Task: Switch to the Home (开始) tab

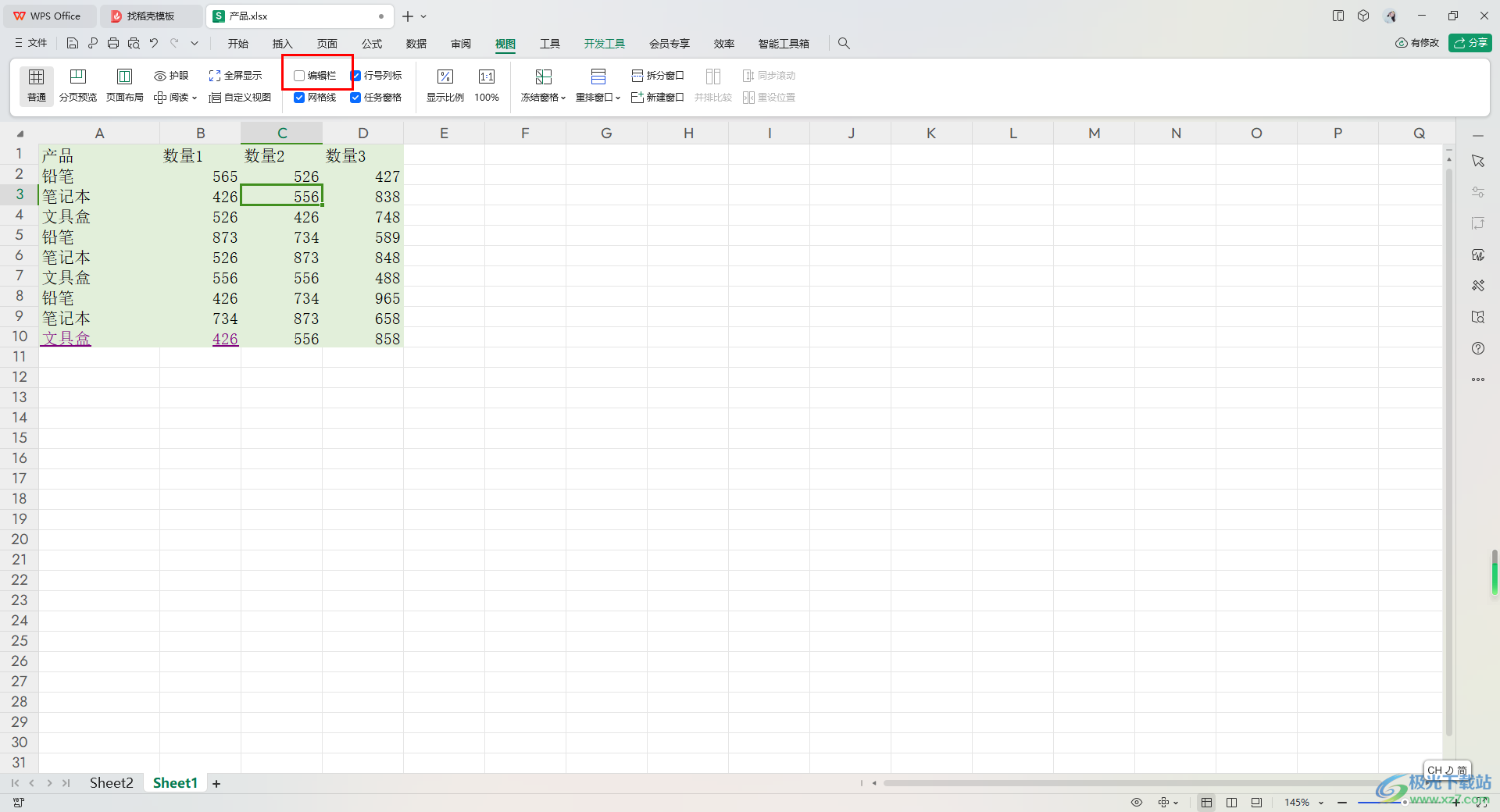Action: (x=238, y=44)
